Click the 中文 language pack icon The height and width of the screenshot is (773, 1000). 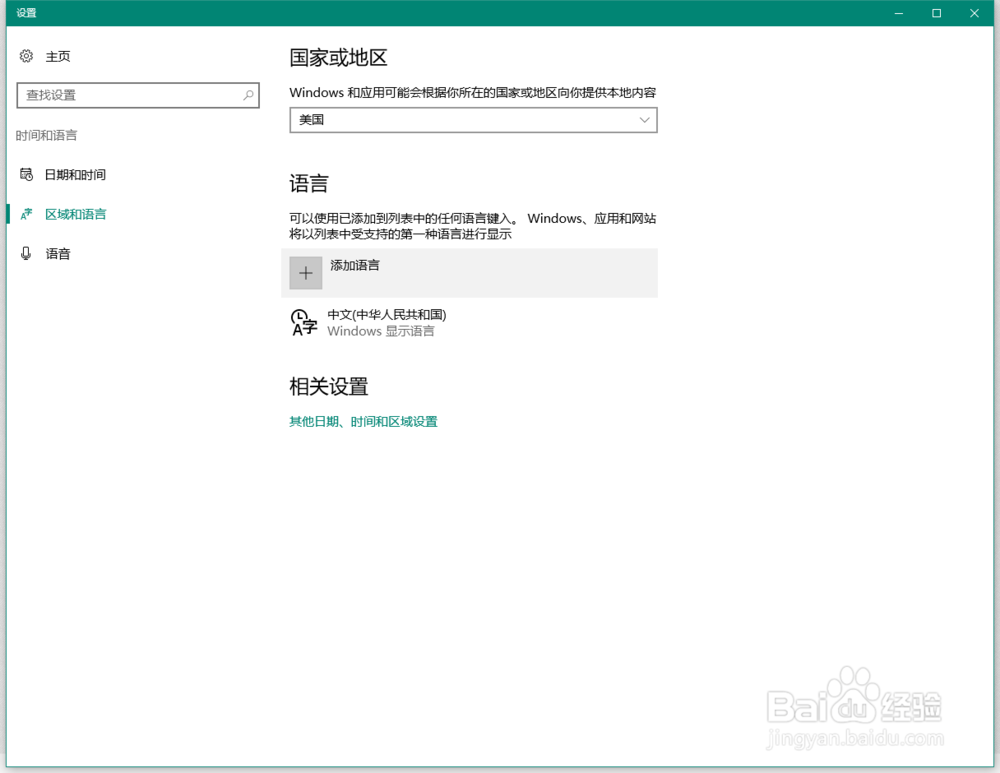tap(303, 322)
